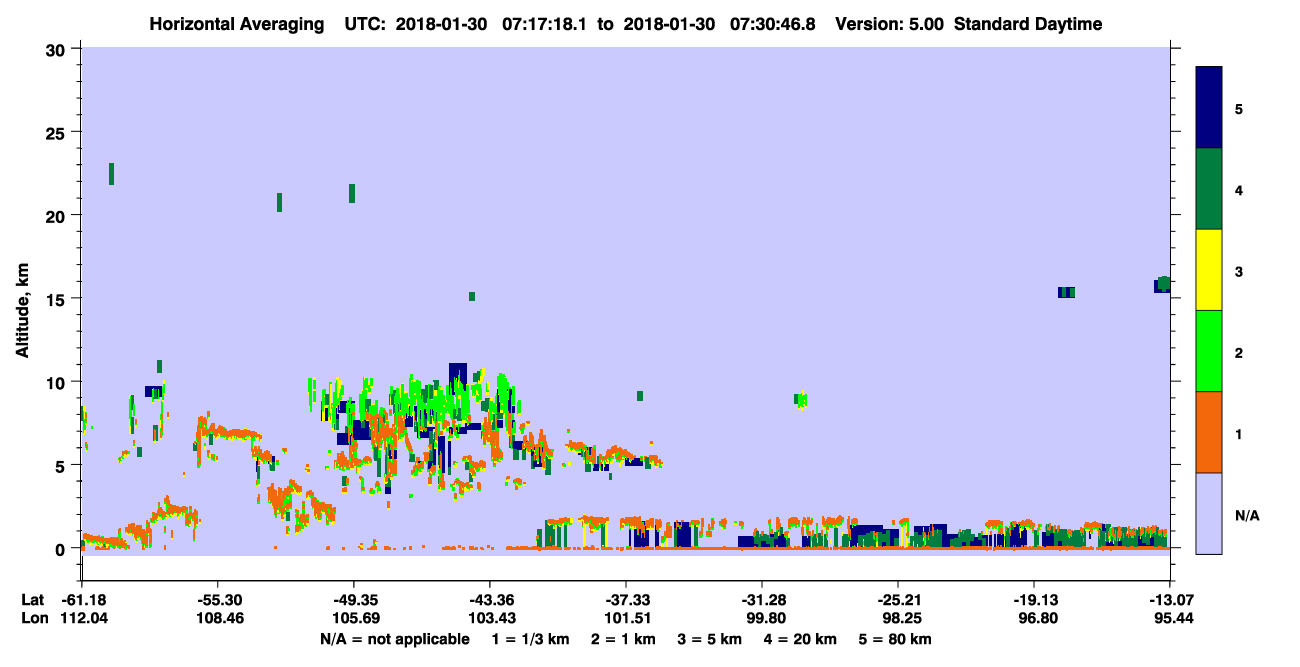Image resolution: width=1300 pixels, height=667 pixels.
Task: Click the latitude value -13.07
Action: pos(1169,600)
